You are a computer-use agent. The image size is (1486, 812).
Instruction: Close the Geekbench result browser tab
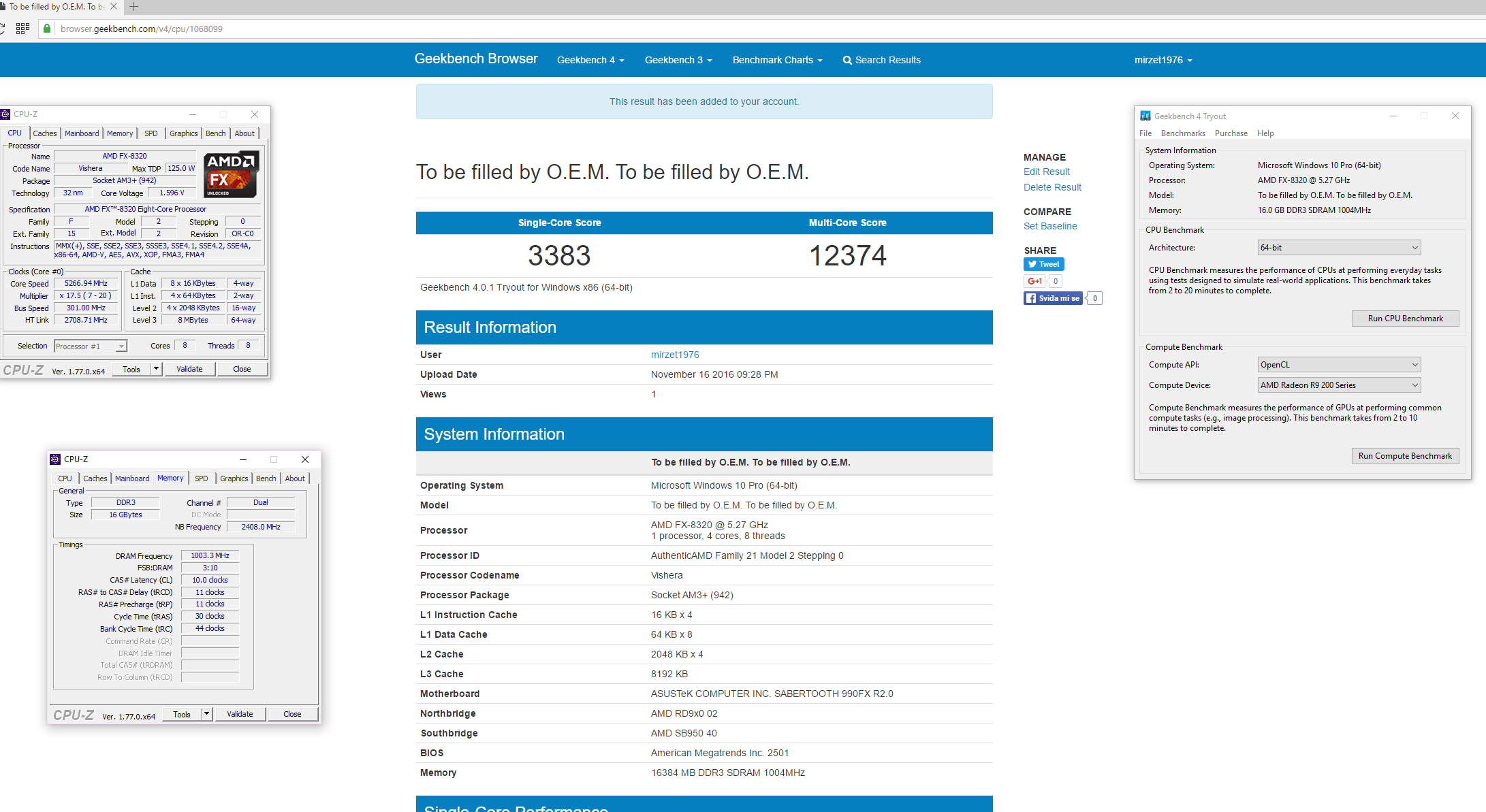pos(113,7)
